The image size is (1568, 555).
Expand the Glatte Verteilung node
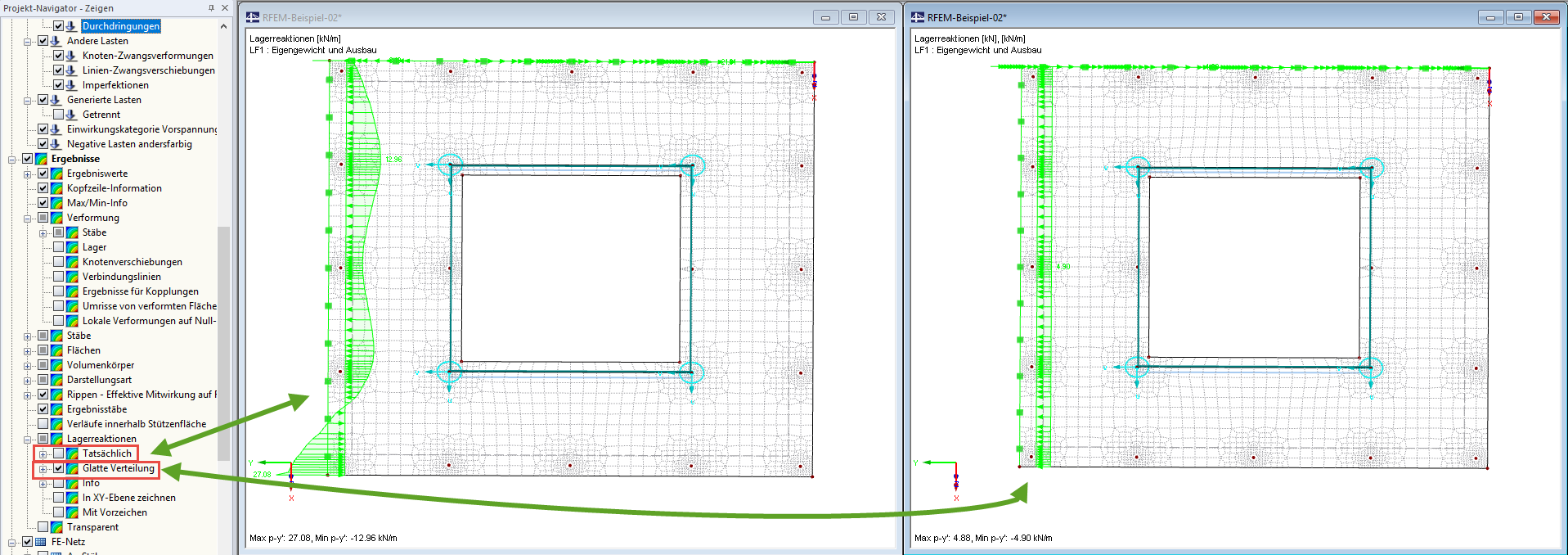pyautogui.click(x=43, y=468)
